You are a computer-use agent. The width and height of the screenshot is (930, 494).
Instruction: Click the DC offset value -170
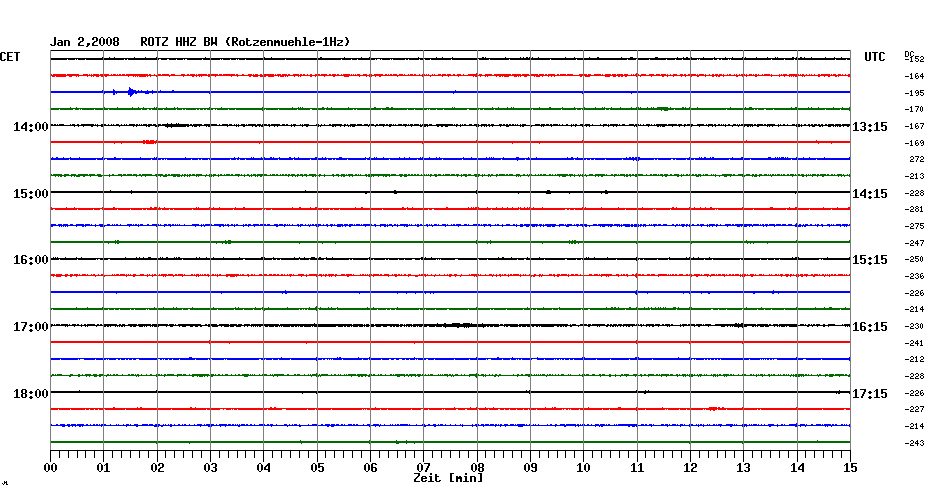915,110
